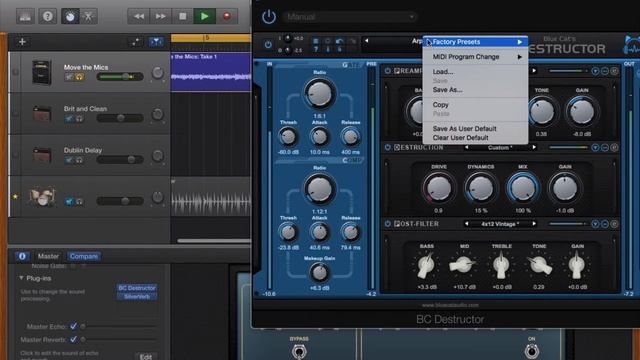Adjust the Brit and Clean volume slider
The width and height of the screenshot is (640, 360).
tap(120, 118)
